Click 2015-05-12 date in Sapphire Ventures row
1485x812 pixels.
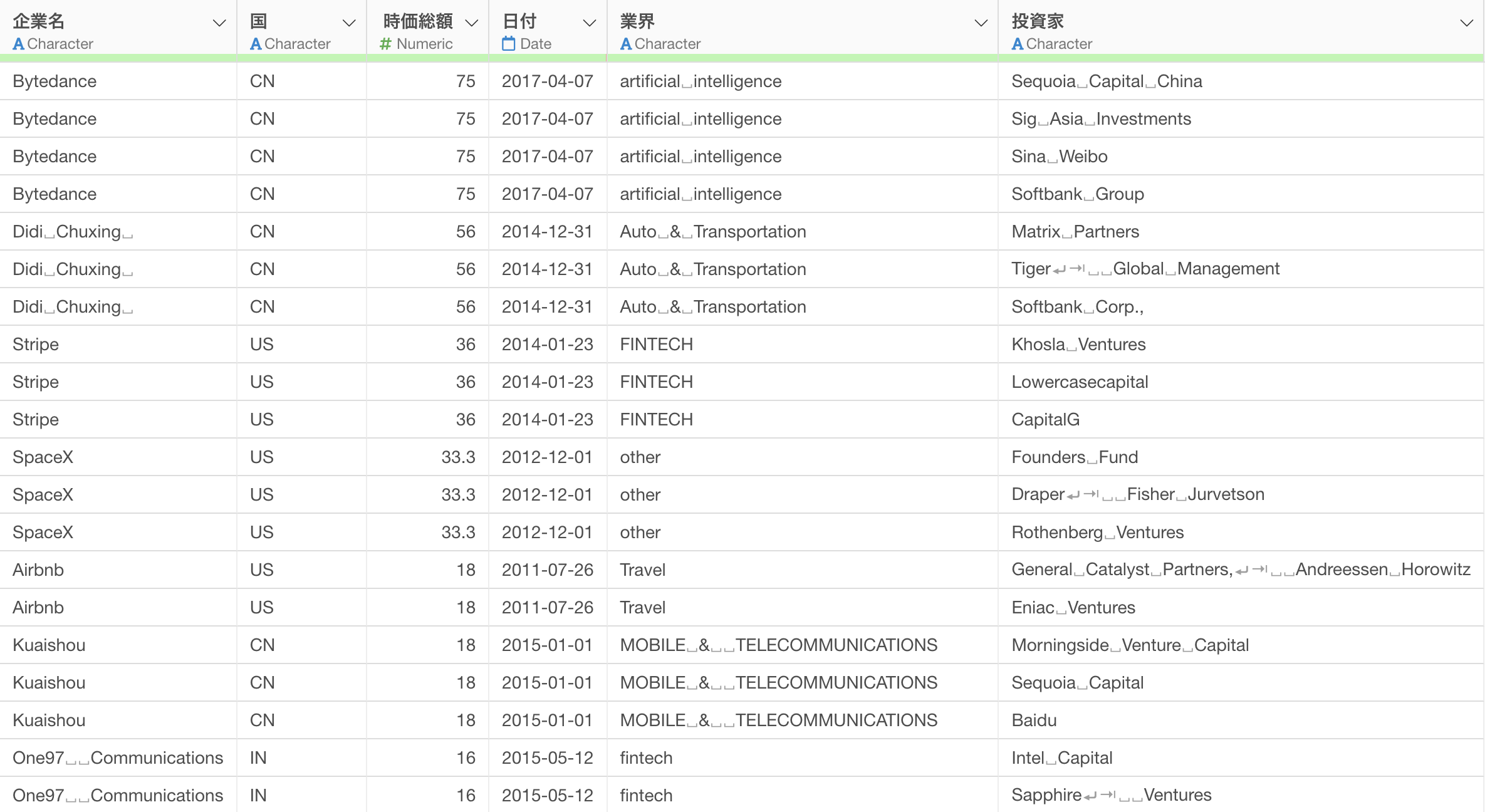(x=548, y=795)
